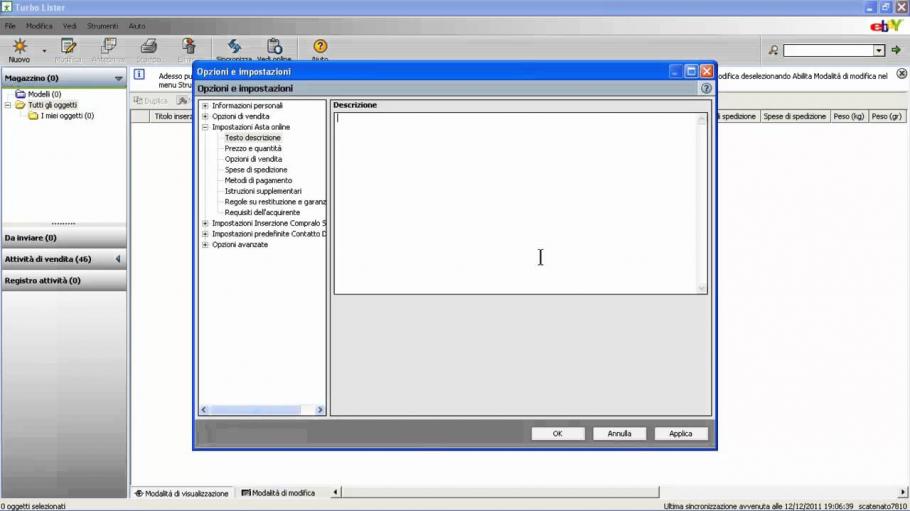Screen dimensions: 910x511
Task: Click the eBay logo
Action: pyautogui.click(x=886, y=26)
